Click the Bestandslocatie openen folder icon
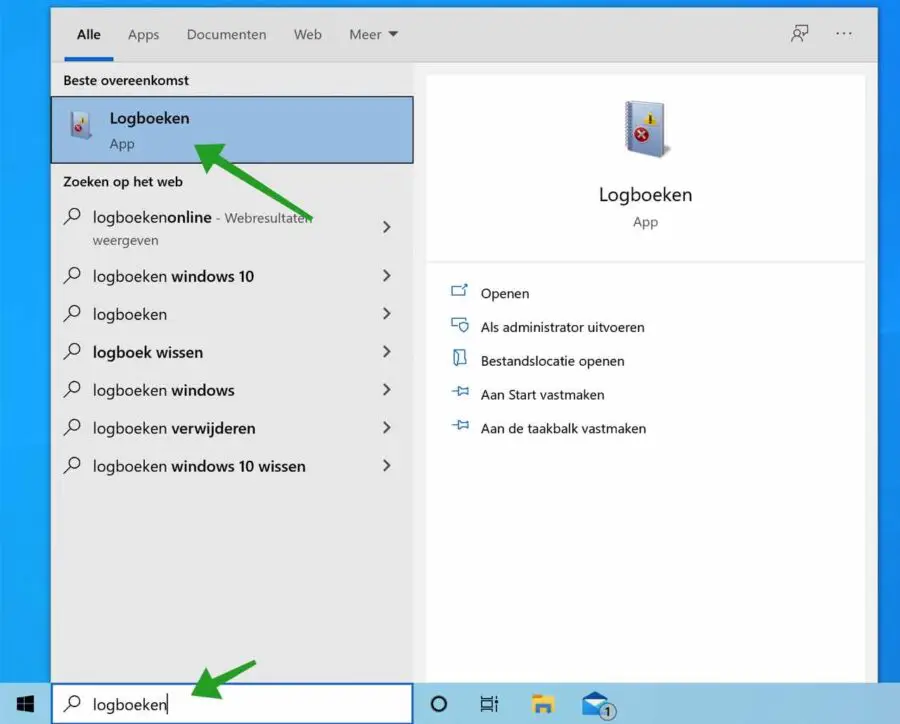The height and width of the screenshot is (724, 900). [x=459, y=358]
